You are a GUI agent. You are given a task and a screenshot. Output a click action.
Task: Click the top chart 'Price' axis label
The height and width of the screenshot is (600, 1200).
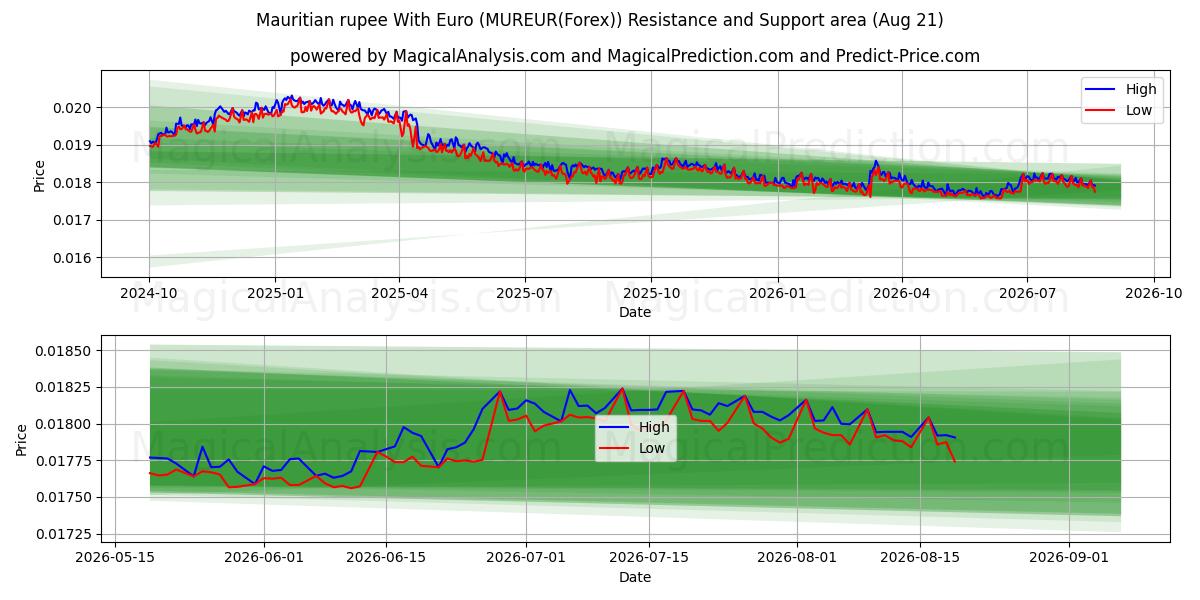(40, 175)
